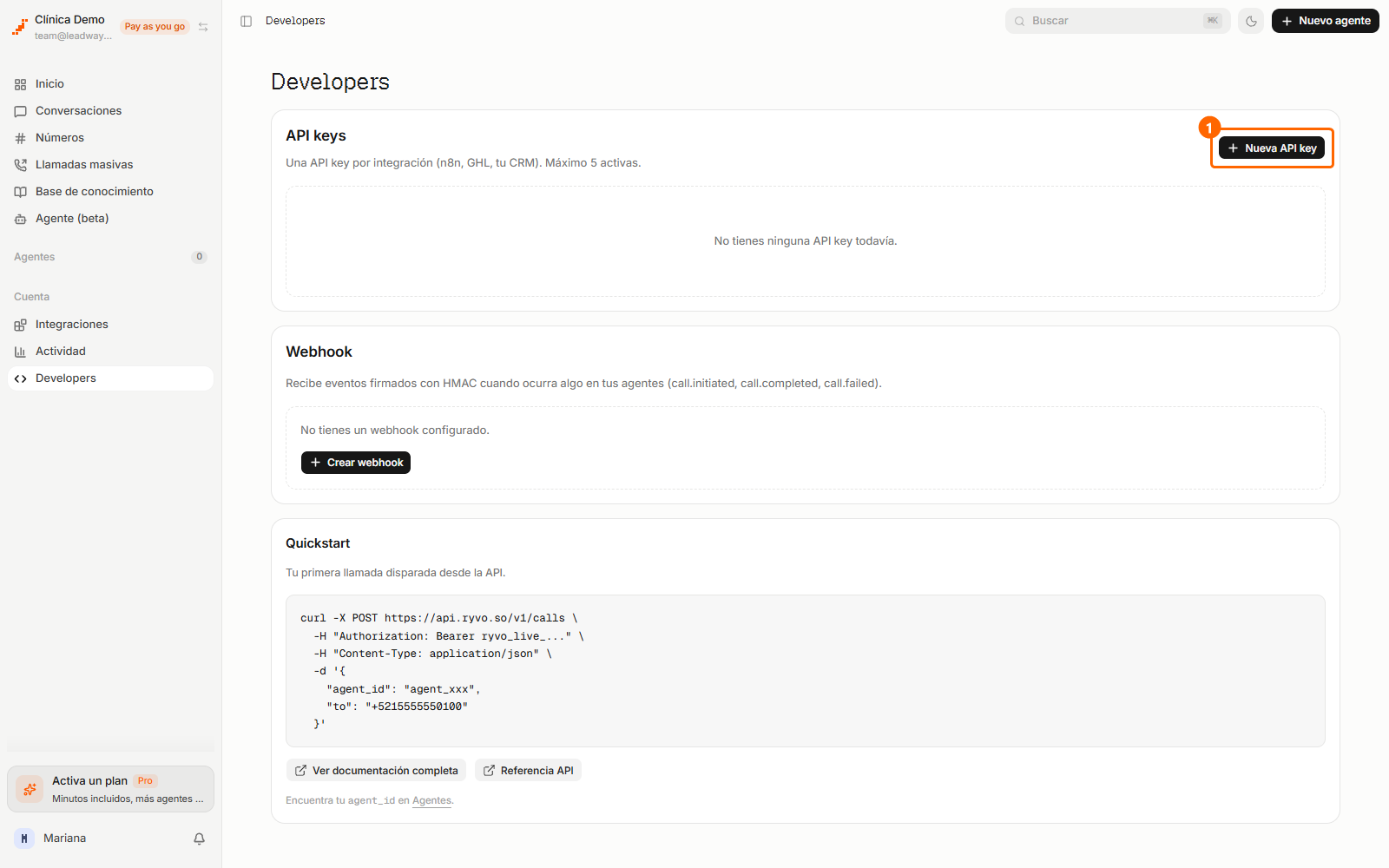Open the Integraciones icon
Image resolution: width=1389 pixels, height=868 pixels.
coord(20,325)
